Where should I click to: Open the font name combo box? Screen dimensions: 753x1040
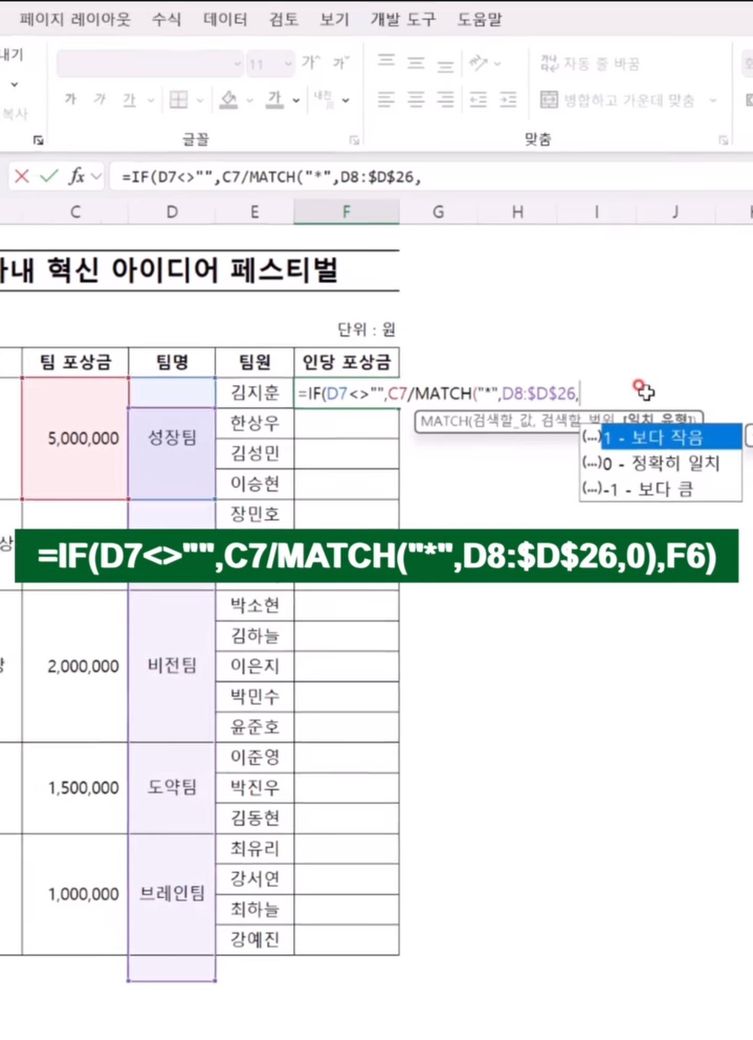tap(150, 63)
